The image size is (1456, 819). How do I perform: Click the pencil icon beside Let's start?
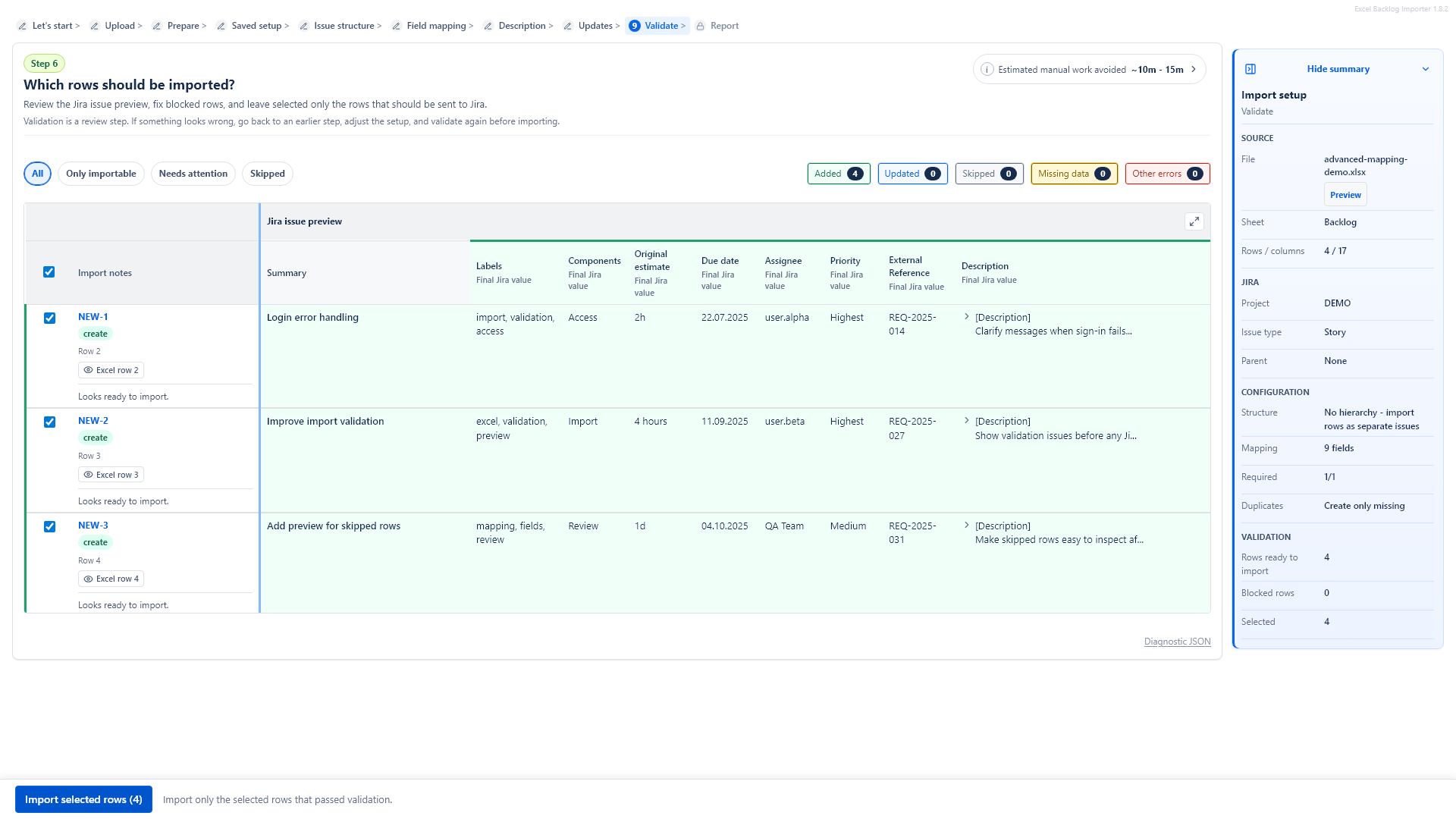pyautogui.click(x=22, y=26)
